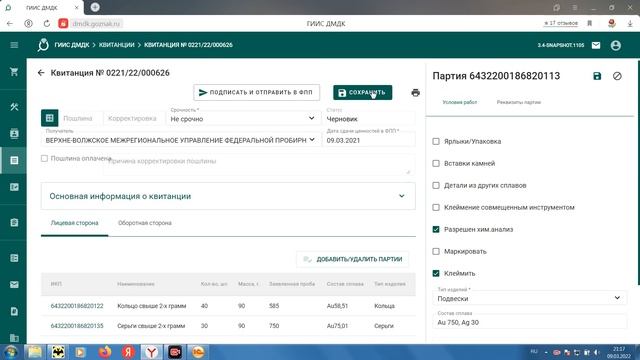This screenshot has height=360, width=640.
Task: Click the green table grid icon button
Action: (x=49, y=118)
